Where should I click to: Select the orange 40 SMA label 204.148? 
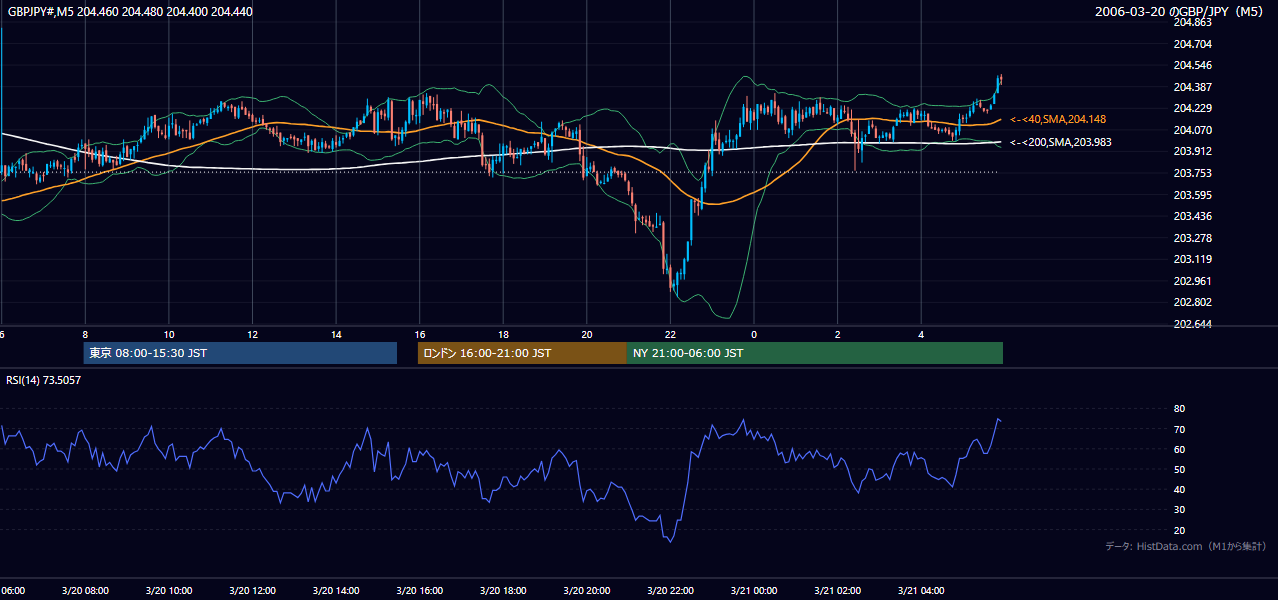(x=1058, y=119)
